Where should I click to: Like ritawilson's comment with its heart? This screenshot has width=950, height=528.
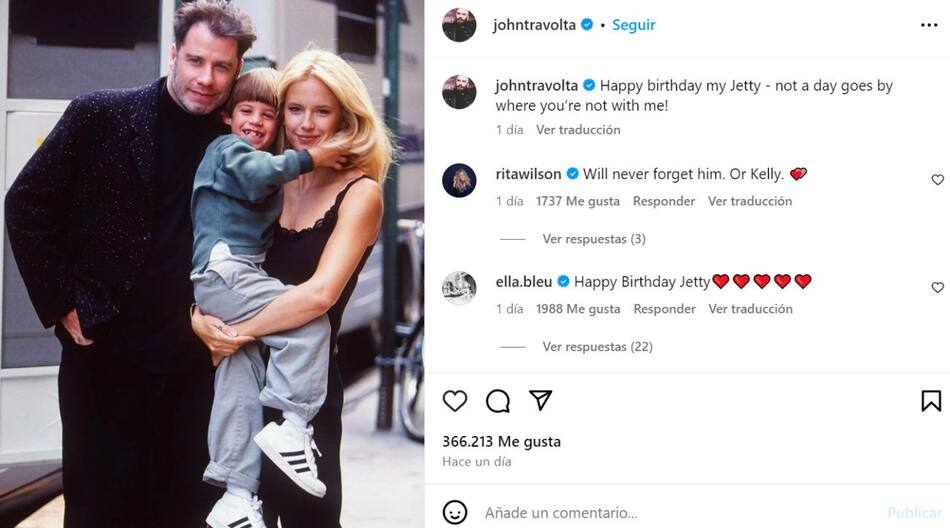point(937,180)
